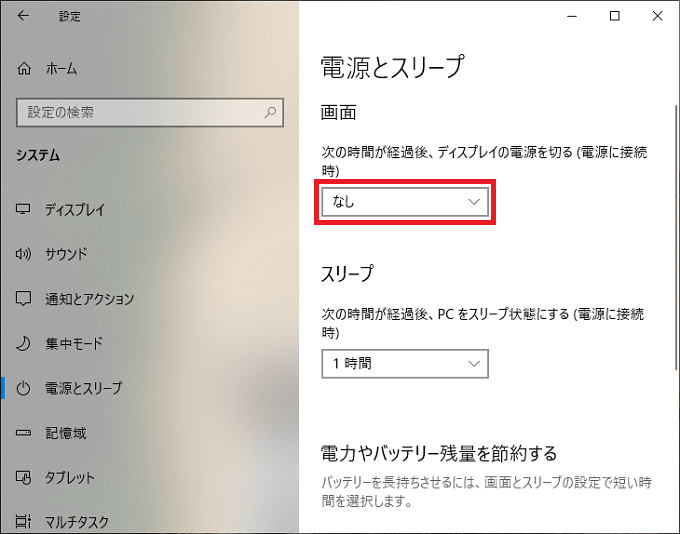Open マルチタスク settings
The image size is (680, 534).
pos(77,522)
